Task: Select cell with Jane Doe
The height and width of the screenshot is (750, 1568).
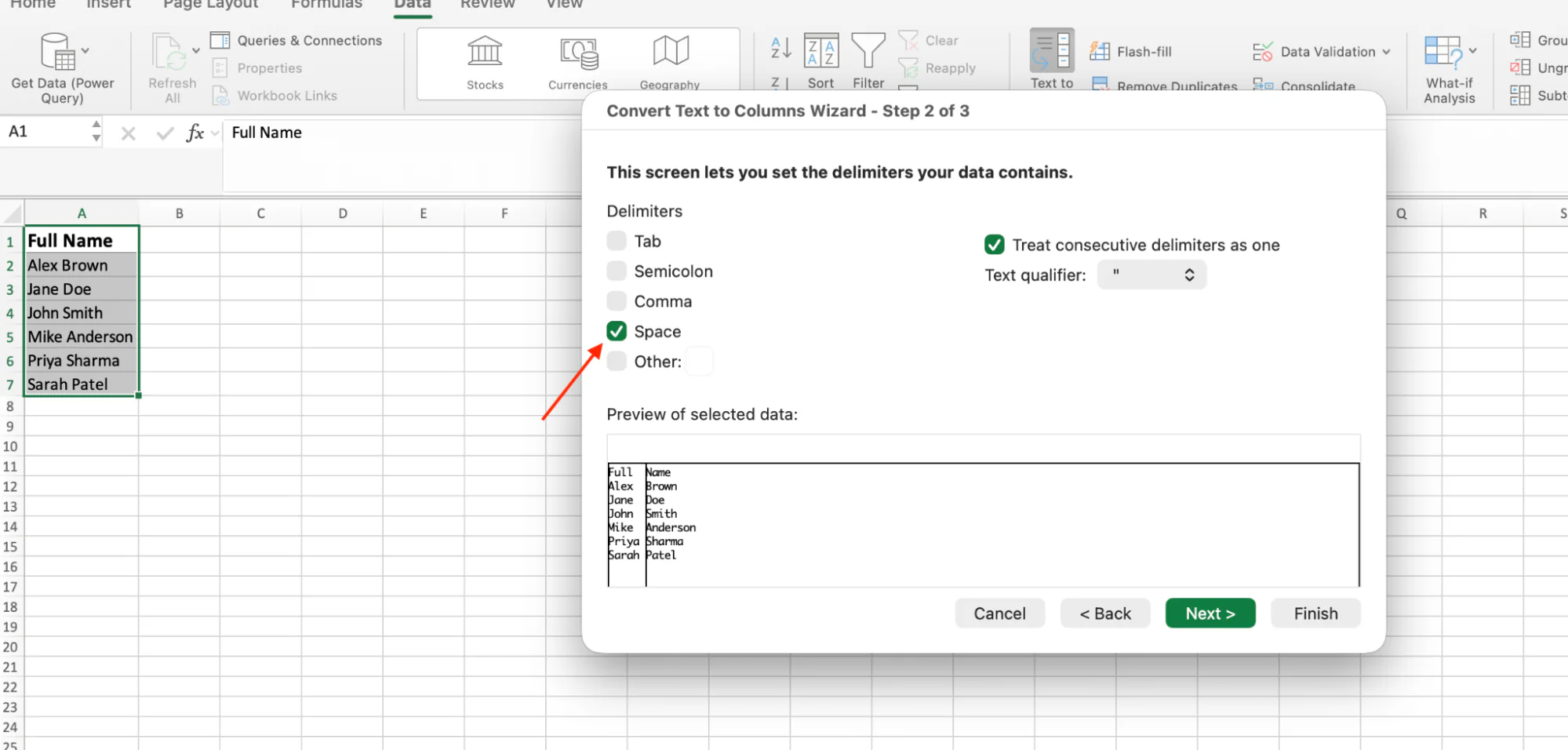Action: [82, 289]
